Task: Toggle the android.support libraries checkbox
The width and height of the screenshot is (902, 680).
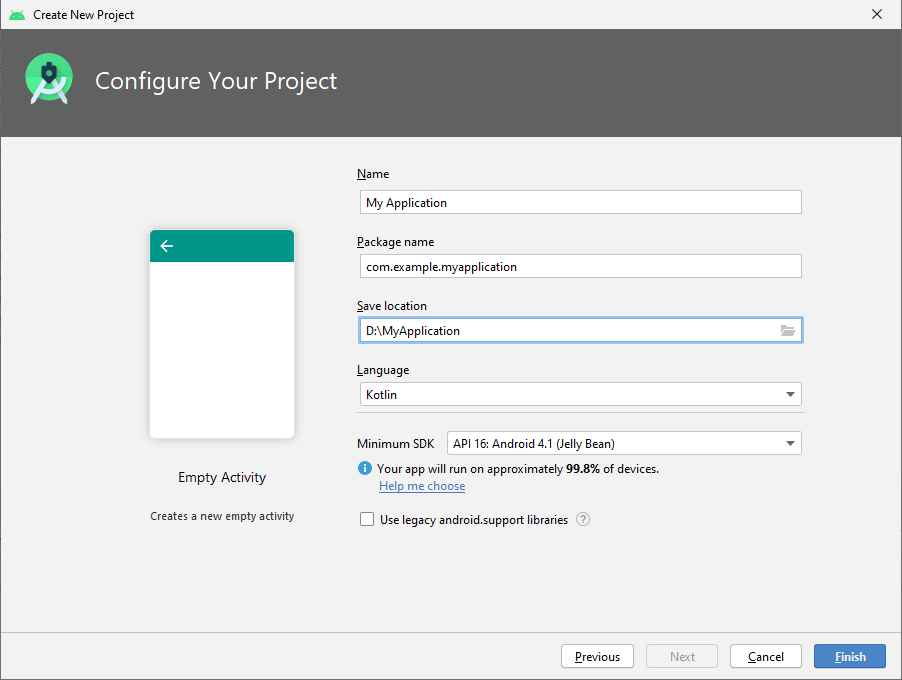Action: point(367,518)
